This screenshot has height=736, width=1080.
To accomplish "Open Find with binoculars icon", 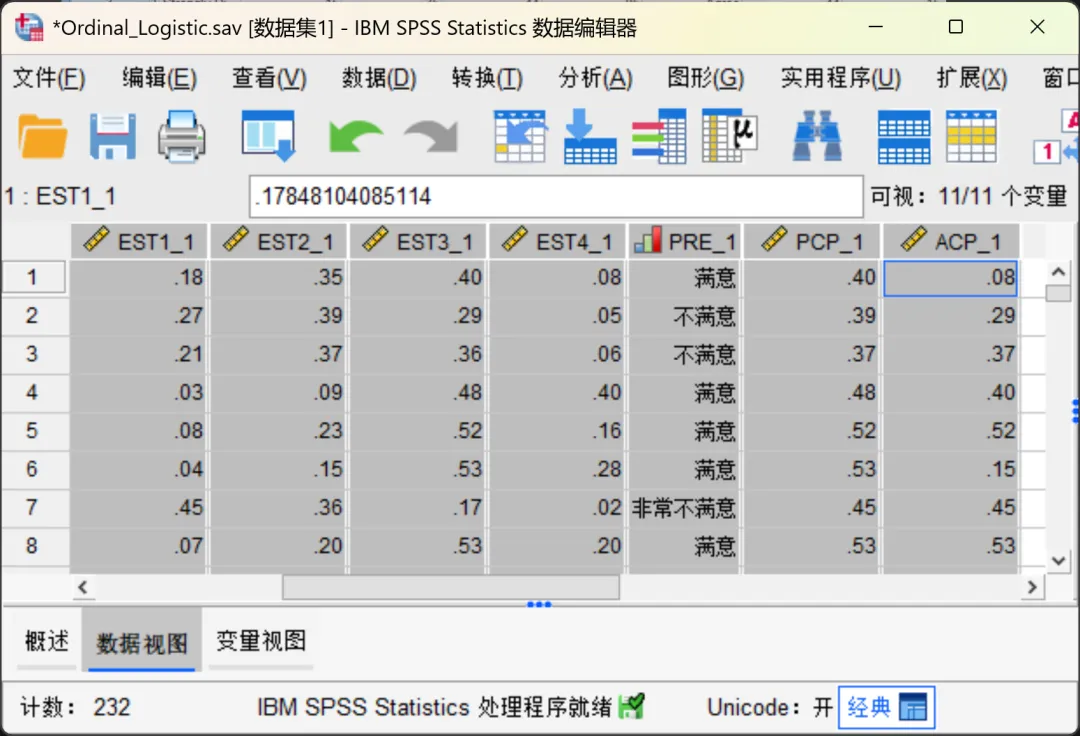I will pos(817,136).
